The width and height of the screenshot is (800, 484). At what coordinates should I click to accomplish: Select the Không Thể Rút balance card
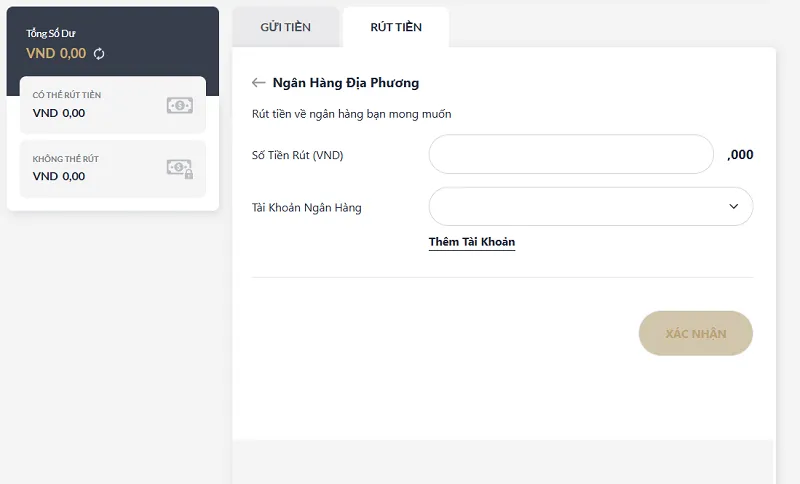click(112, 168)
